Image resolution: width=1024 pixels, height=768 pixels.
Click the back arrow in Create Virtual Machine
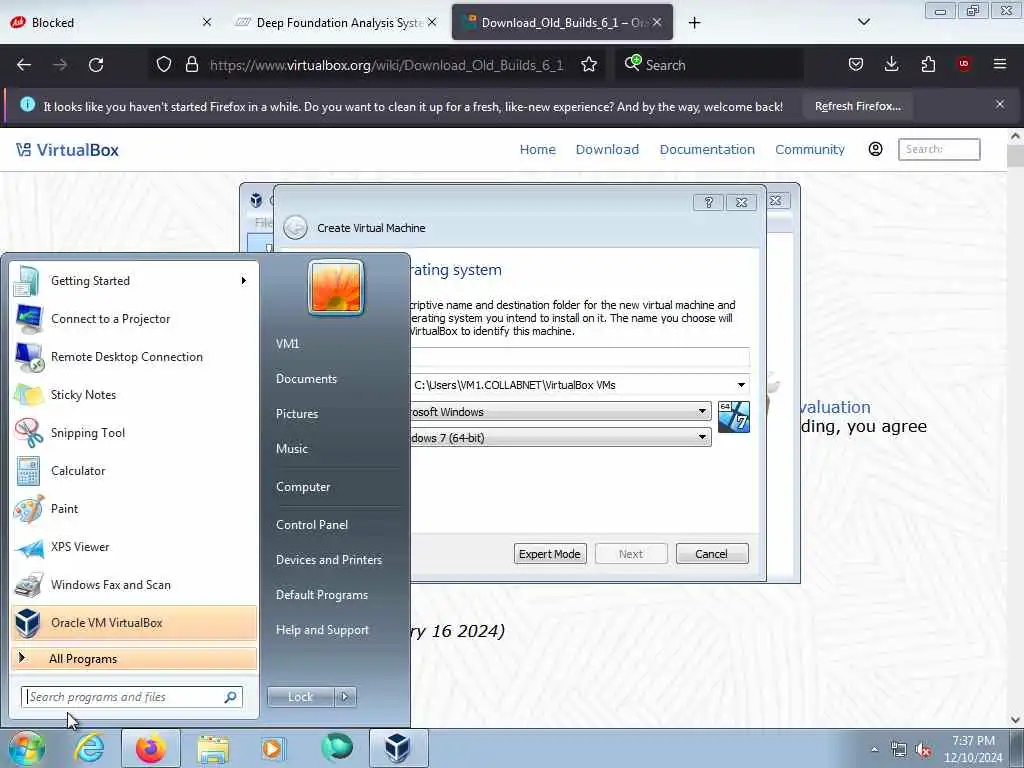pyautogui.click(x=295, y=227)
